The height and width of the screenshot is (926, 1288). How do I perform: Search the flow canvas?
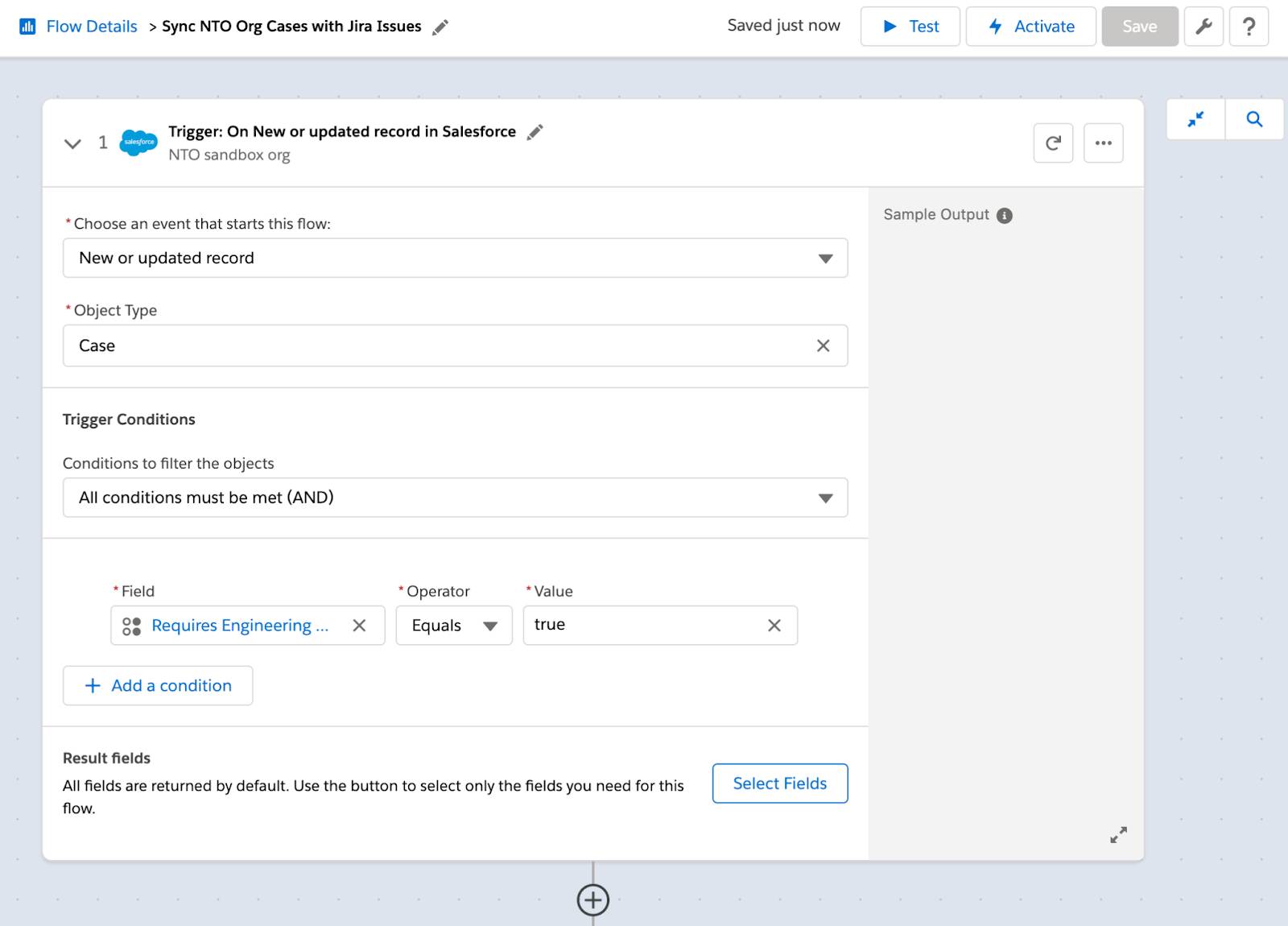click(1254, 119)
